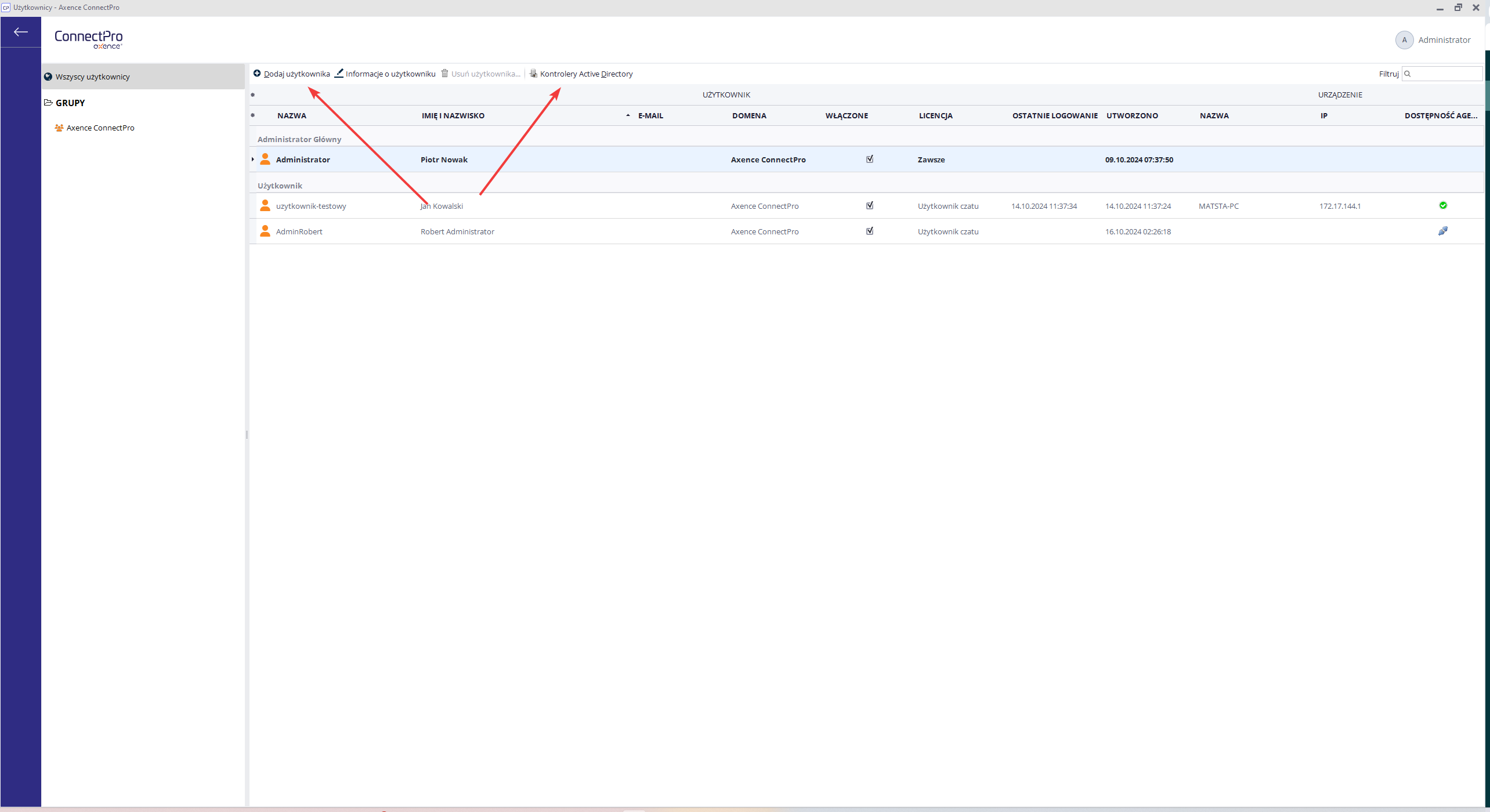Select the Jan Kowalski name cell
1490x812 pixels.
click(442, 206)
